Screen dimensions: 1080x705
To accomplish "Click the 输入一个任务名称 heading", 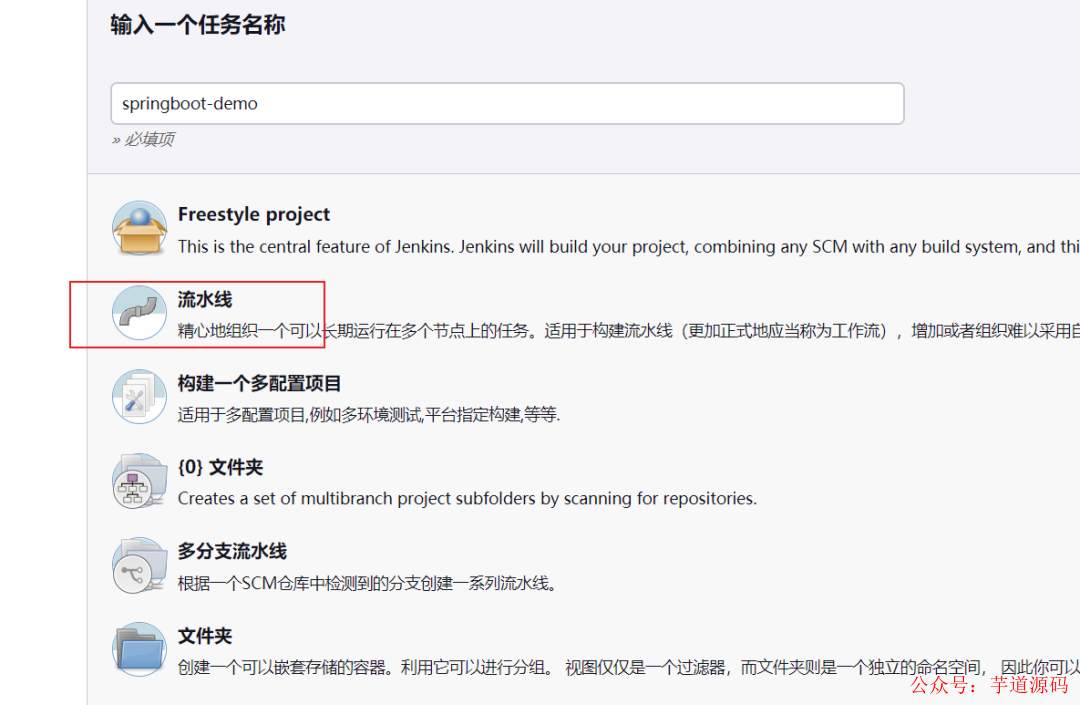I will (197, 25).
